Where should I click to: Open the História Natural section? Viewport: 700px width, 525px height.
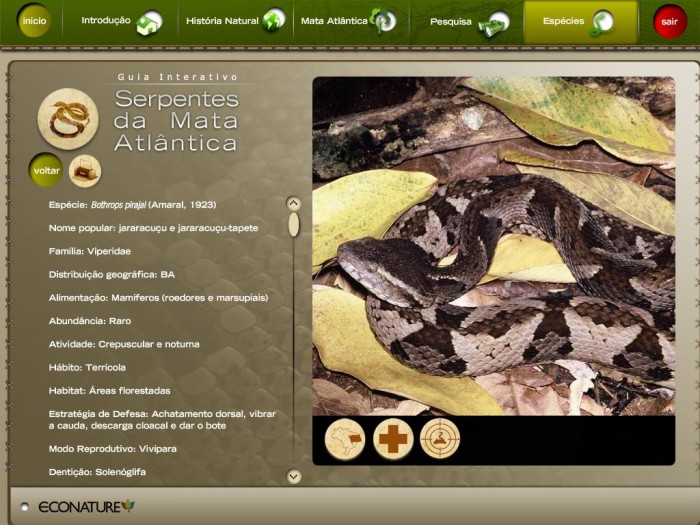[x=222, y=21]
